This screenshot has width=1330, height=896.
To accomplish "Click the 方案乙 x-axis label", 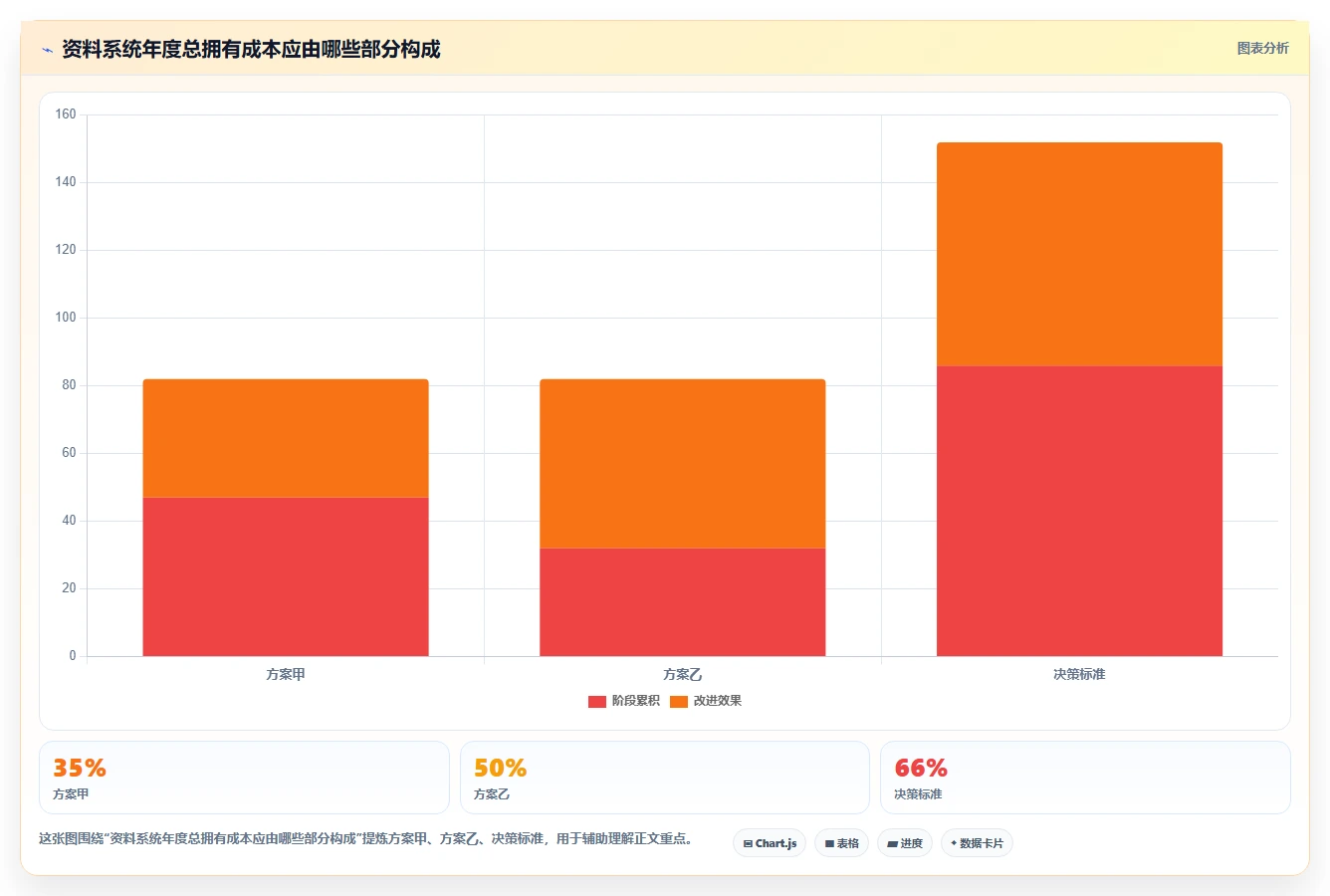I will click(683, 674).
